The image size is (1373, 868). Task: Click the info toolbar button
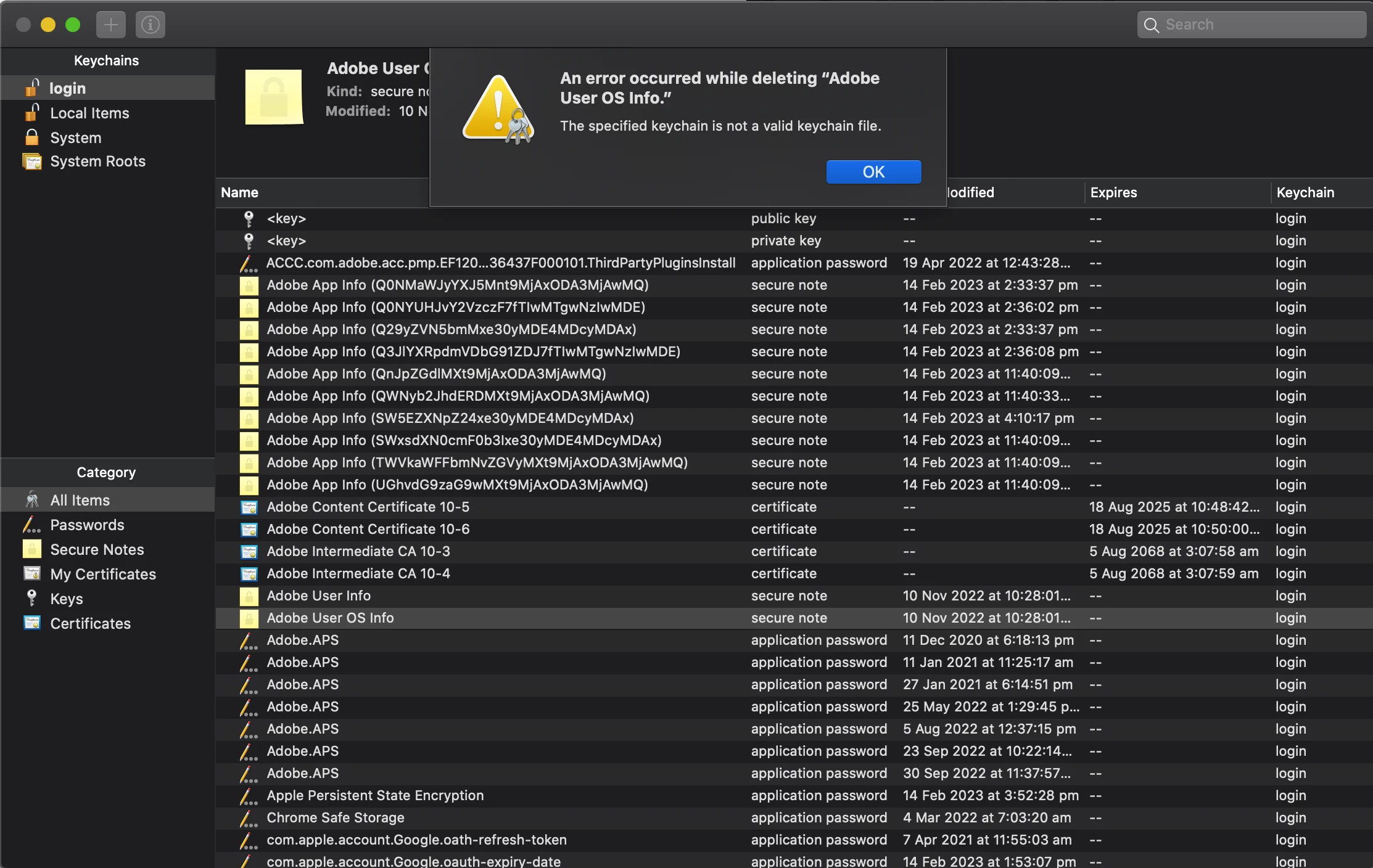150,25
